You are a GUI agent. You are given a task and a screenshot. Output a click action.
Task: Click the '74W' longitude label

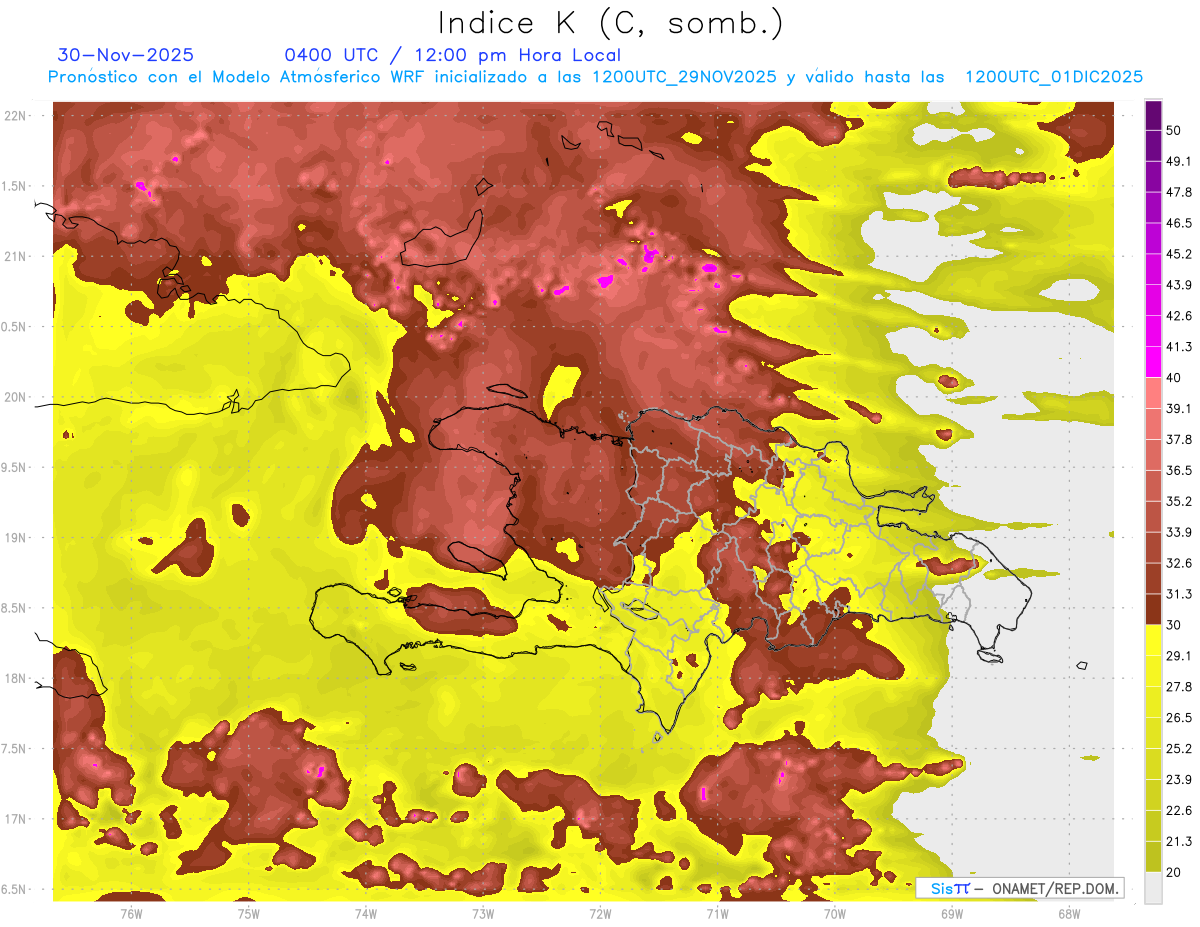click(x=365, y=913)
